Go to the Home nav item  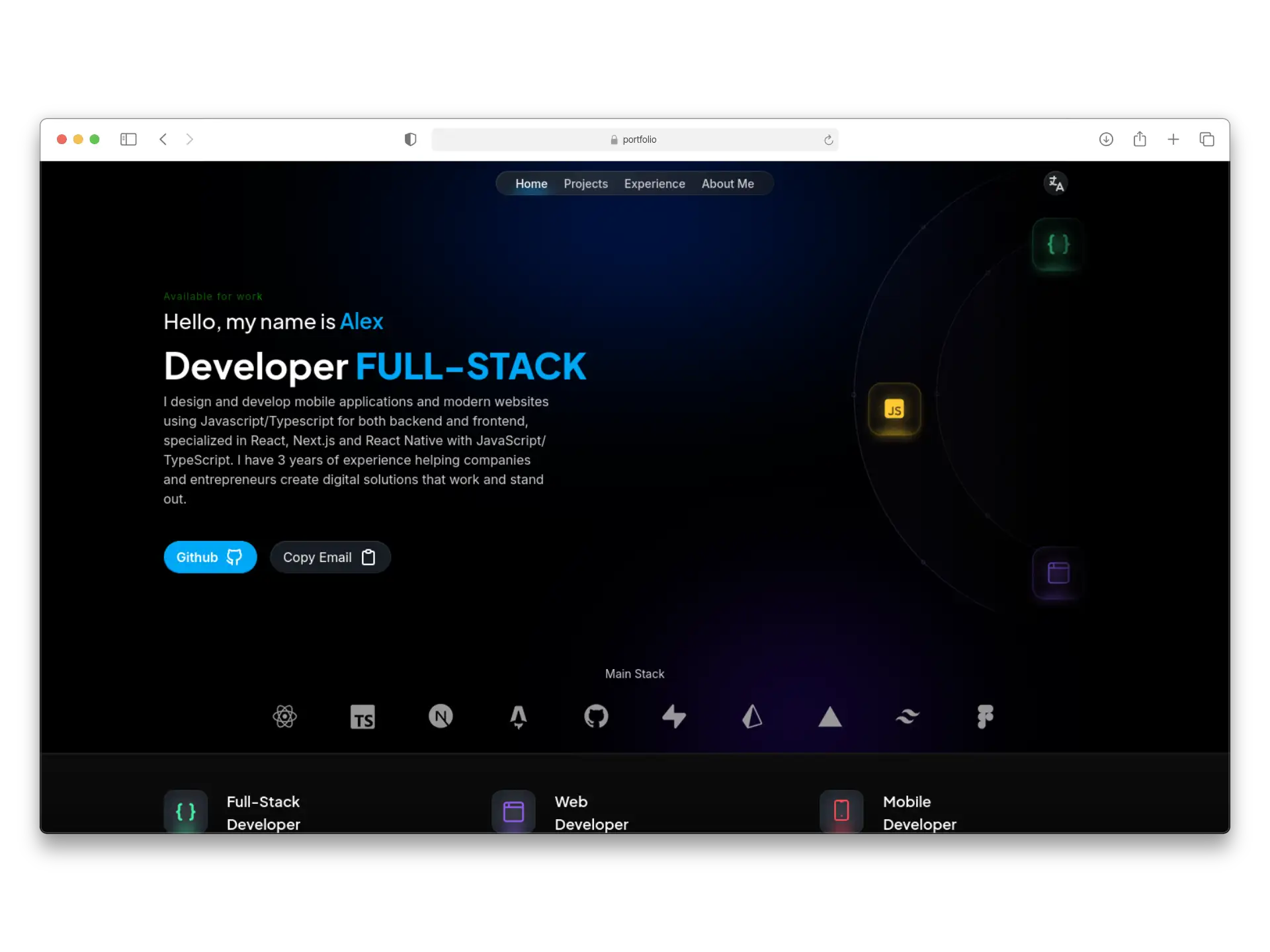click(531, 184)
